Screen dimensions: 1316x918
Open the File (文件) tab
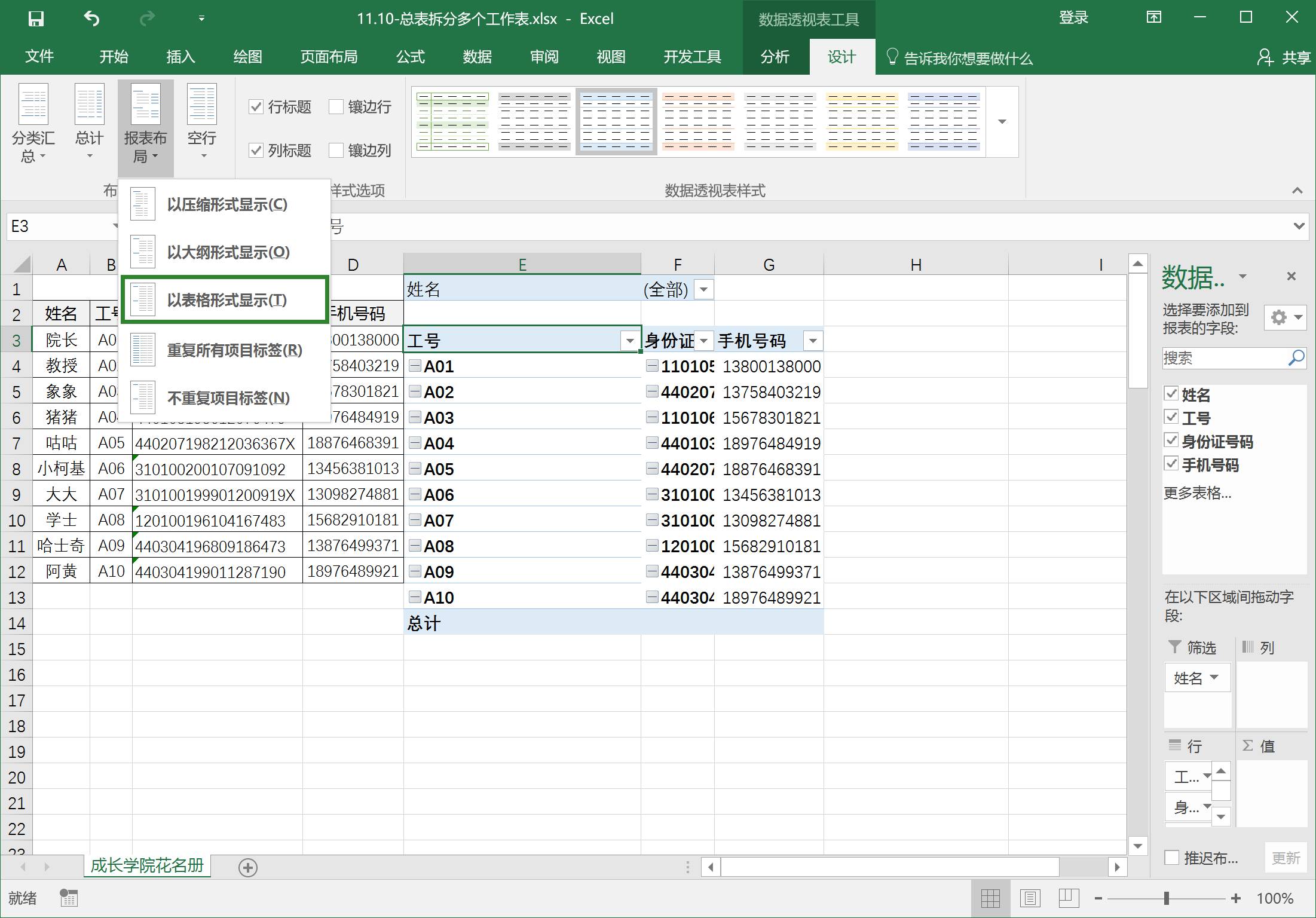(x=39, y=57)
